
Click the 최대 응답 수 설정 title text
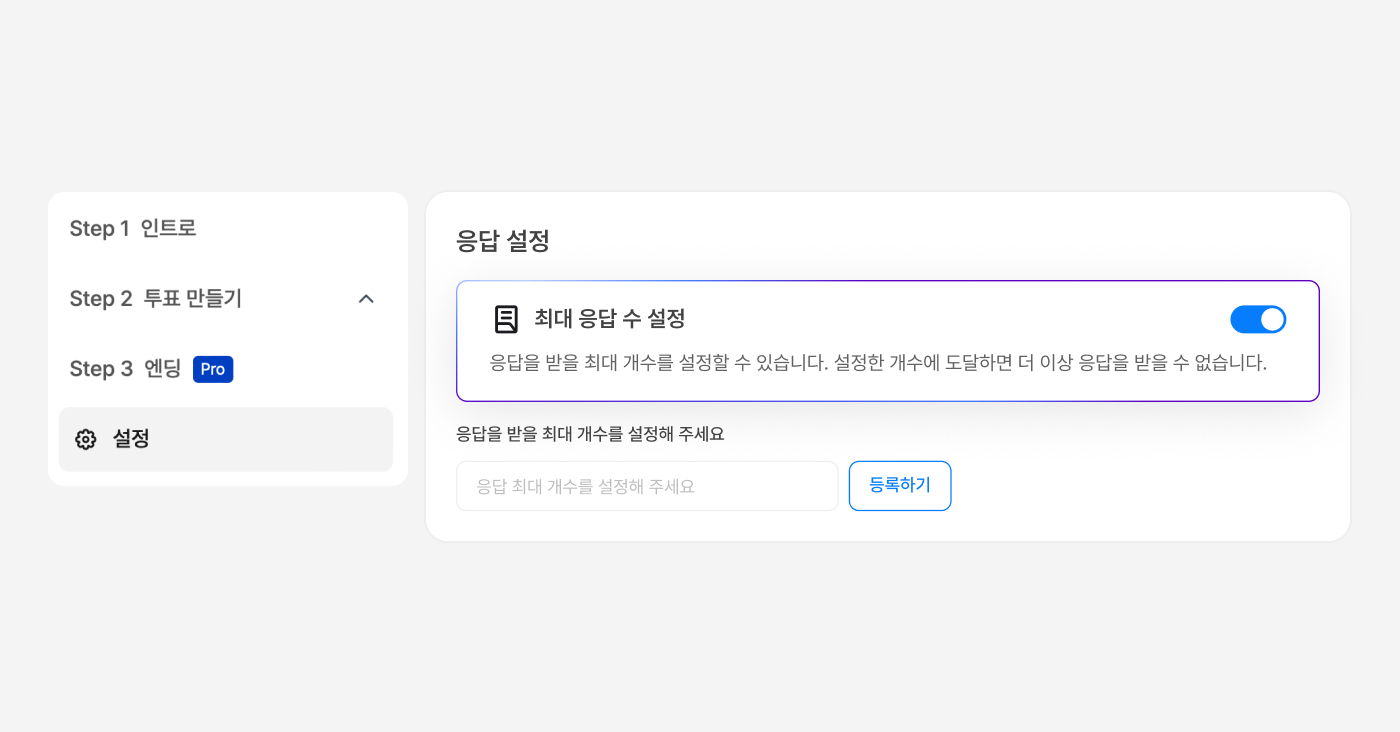610,319
